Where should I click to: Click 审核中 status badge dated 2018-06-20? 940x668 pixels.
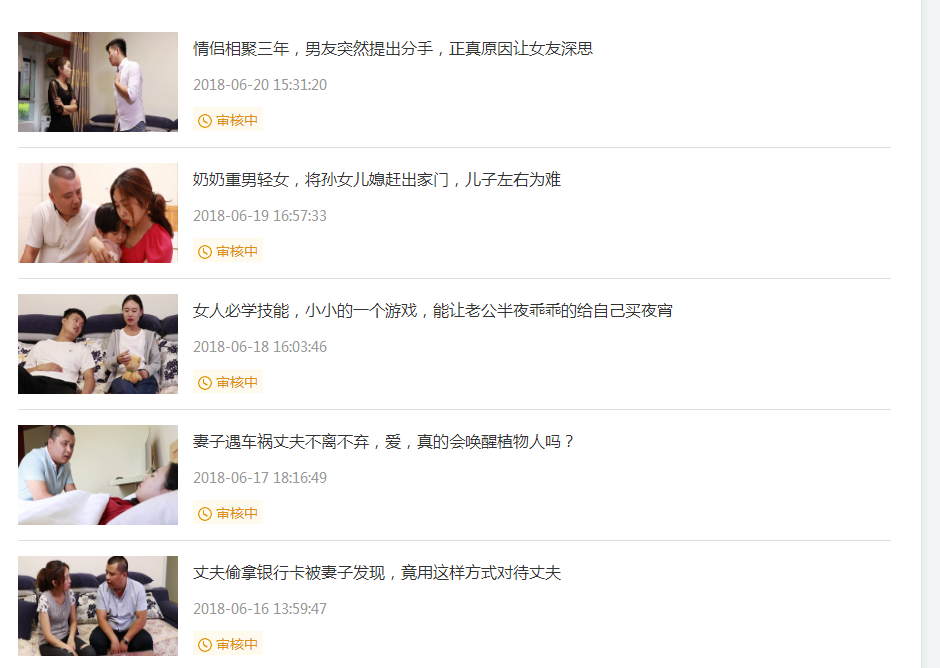(228, 120)
